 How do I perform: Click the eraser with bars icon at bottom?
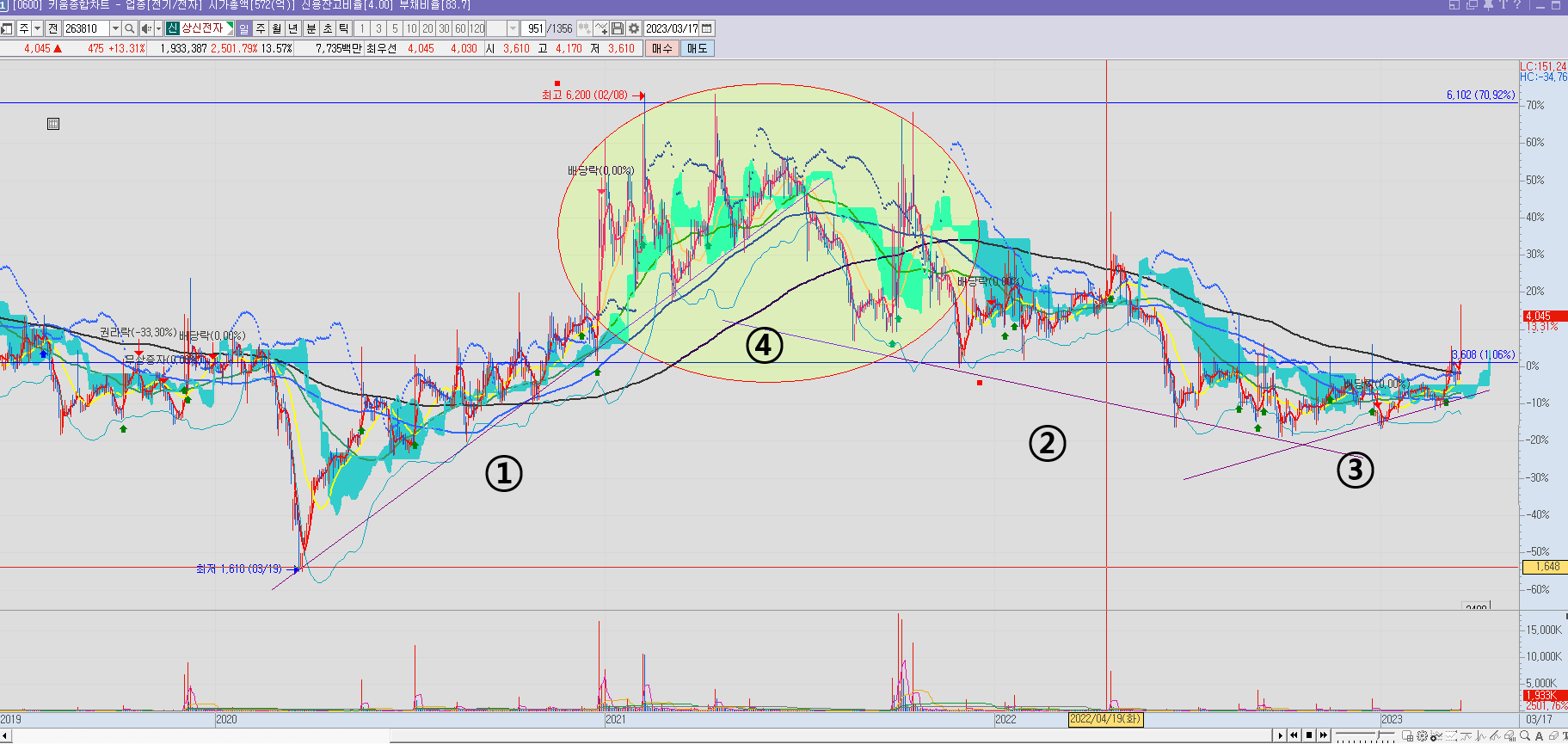pyautogui.click(x=1510, y=735)
